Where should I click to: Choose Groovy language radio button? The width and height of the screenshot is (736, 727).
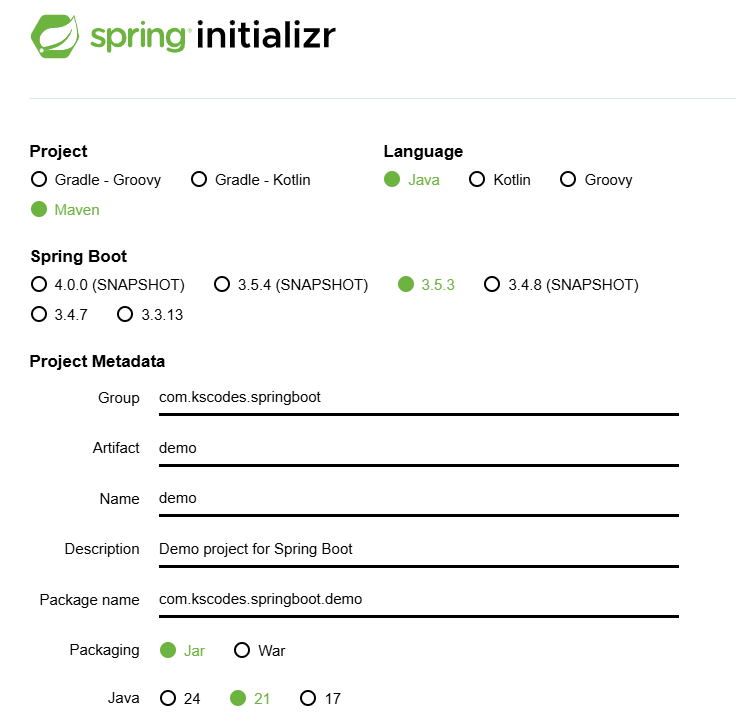click(x=568, y=180)
